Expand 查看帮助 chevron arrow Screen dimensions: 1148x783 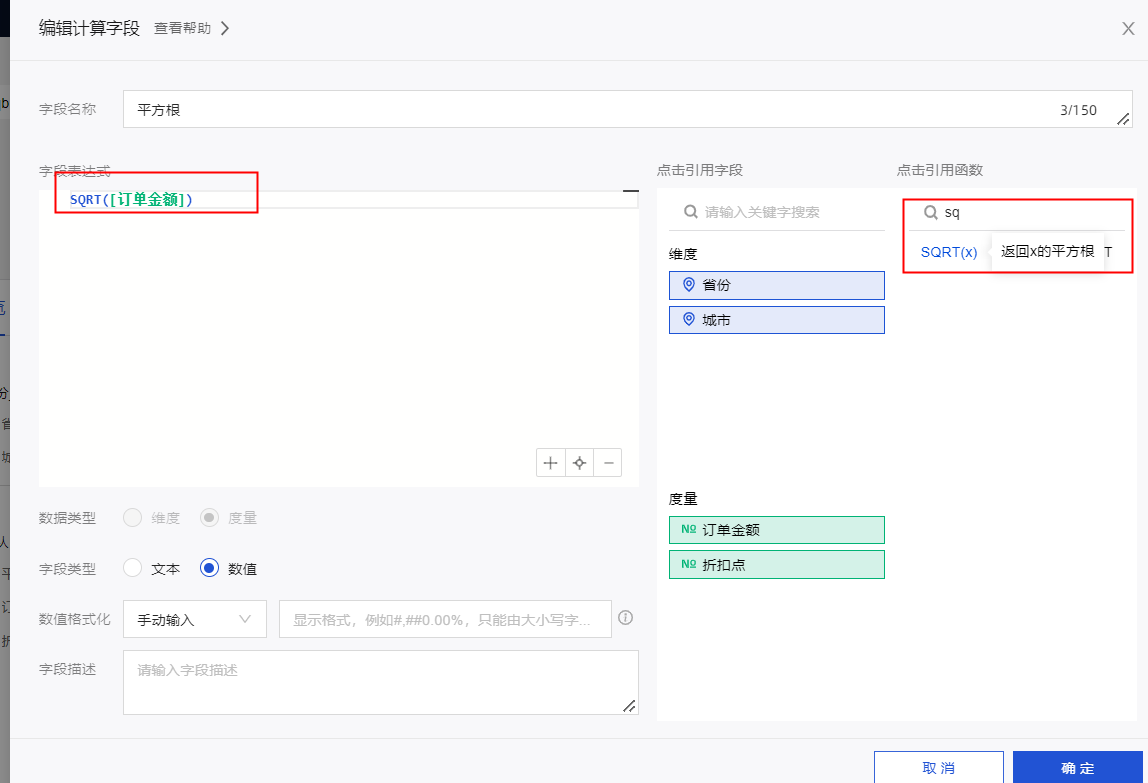[x=225, y=28]
